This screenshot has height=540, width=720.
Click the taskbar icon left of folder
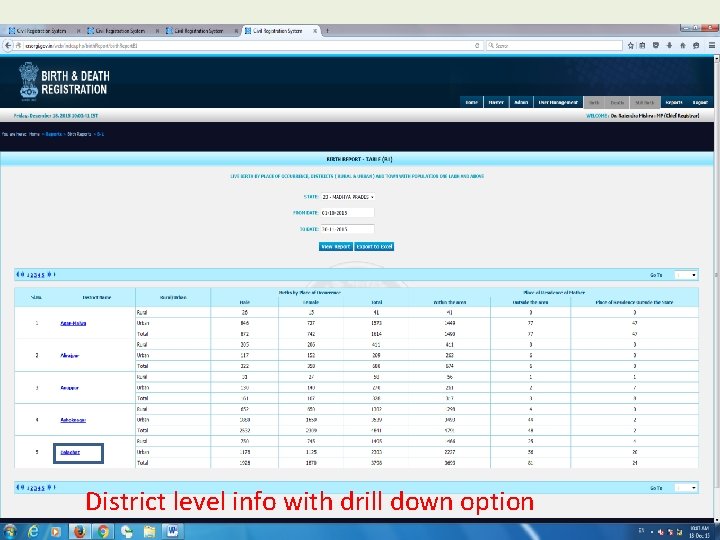(126, 531)
